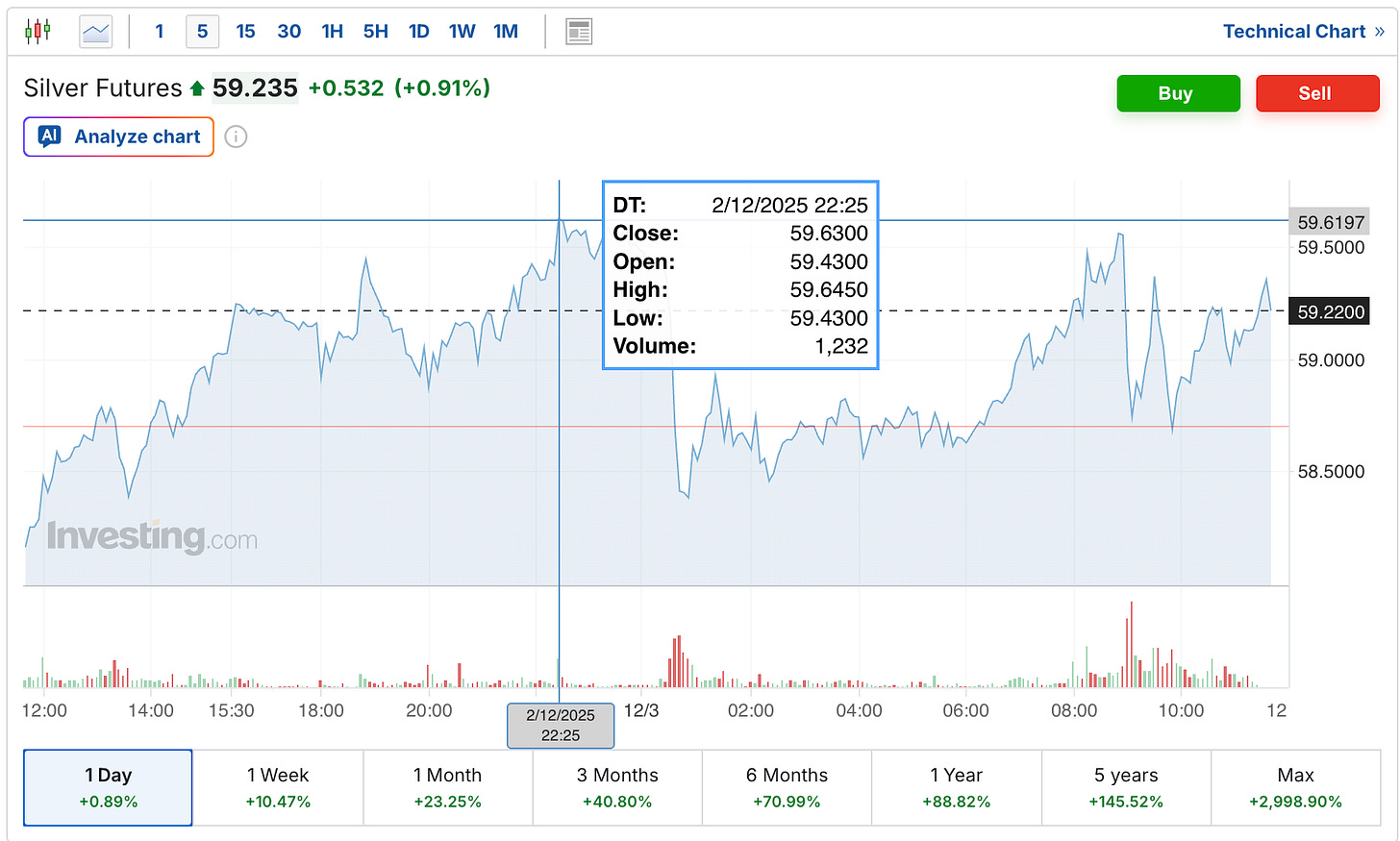The height and width of the screenshot is (841, 1400).
Task: Show the 3 Months range
Action: (617, 787)
